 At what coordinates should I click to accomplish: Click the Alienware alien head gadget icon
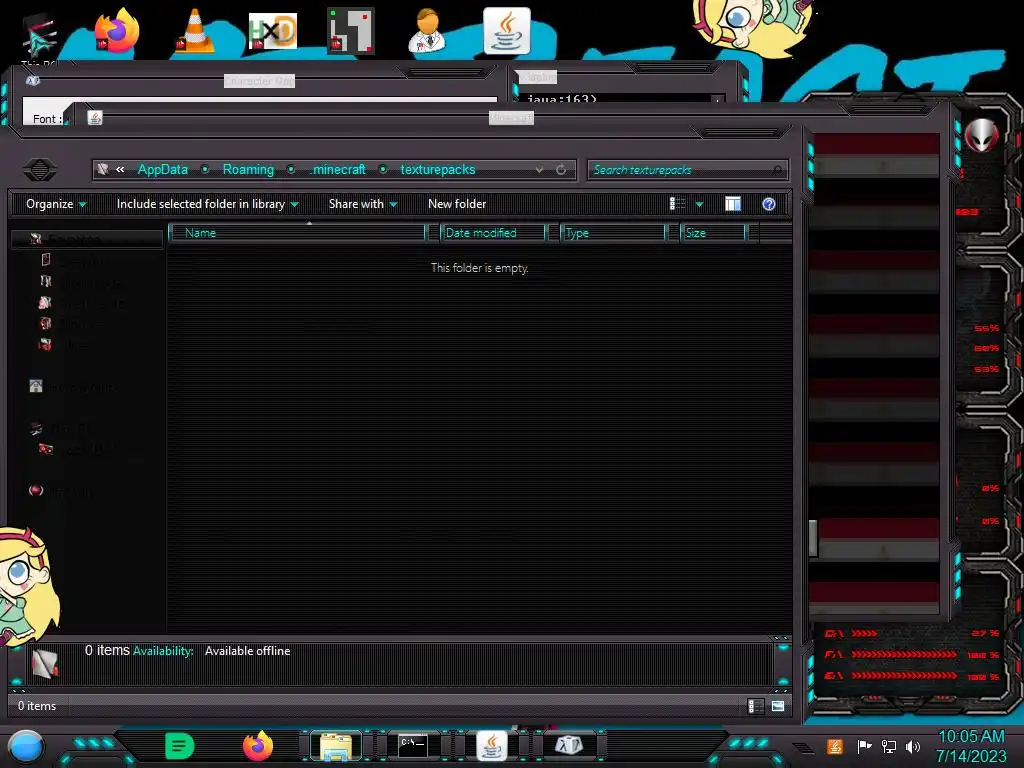pyautogui.click(x=982, y=136)
